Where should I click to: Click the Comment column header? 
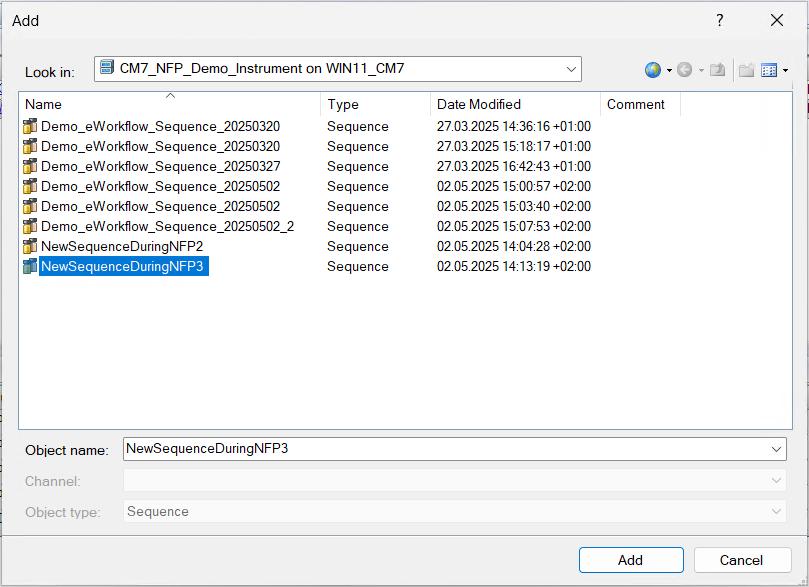point(641,104)
